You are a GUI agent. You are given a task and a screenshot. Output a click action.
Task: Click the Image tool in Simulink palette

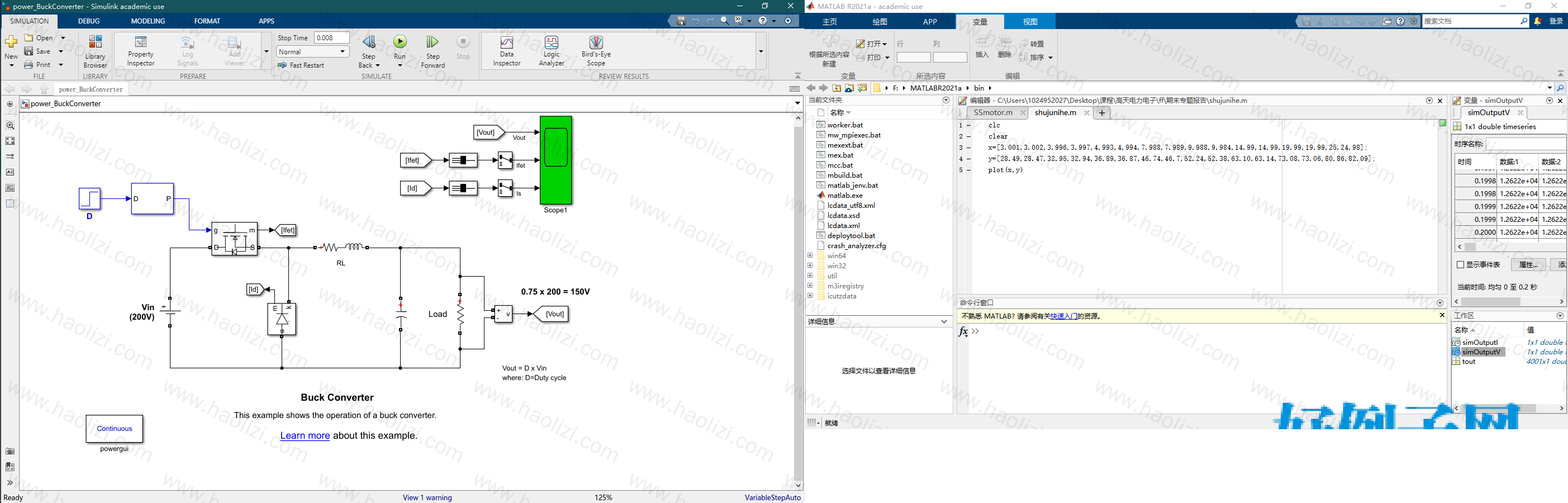coord(9,188)
